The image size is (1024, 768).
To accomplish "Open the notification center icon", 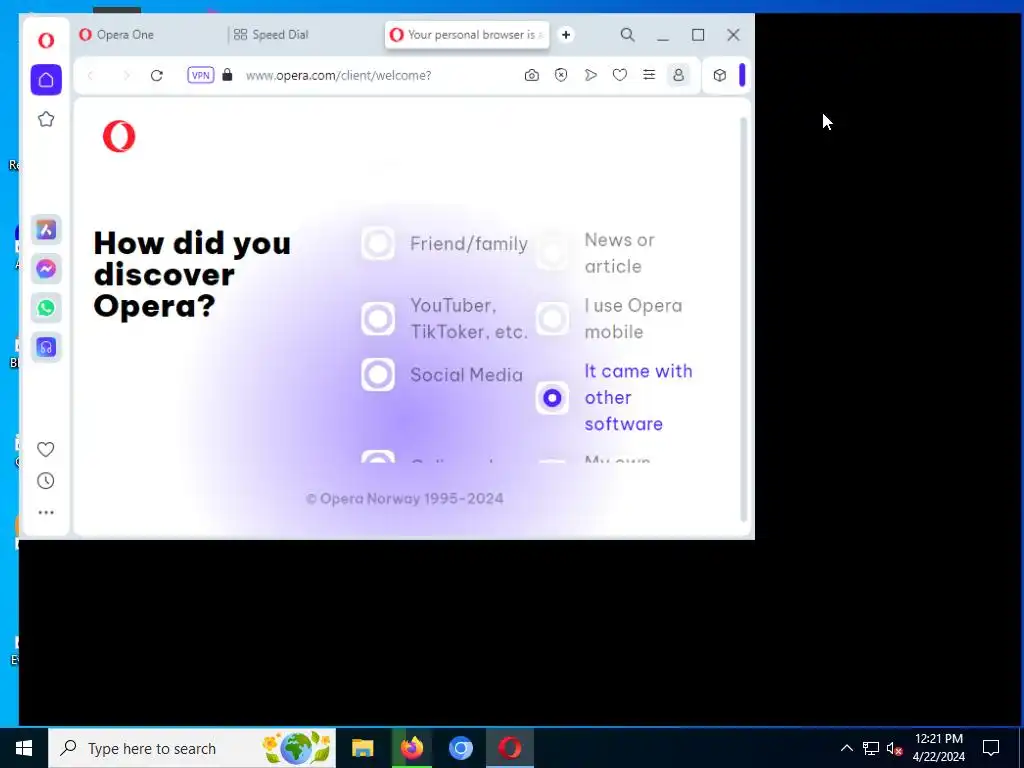I will pos(991,748).
